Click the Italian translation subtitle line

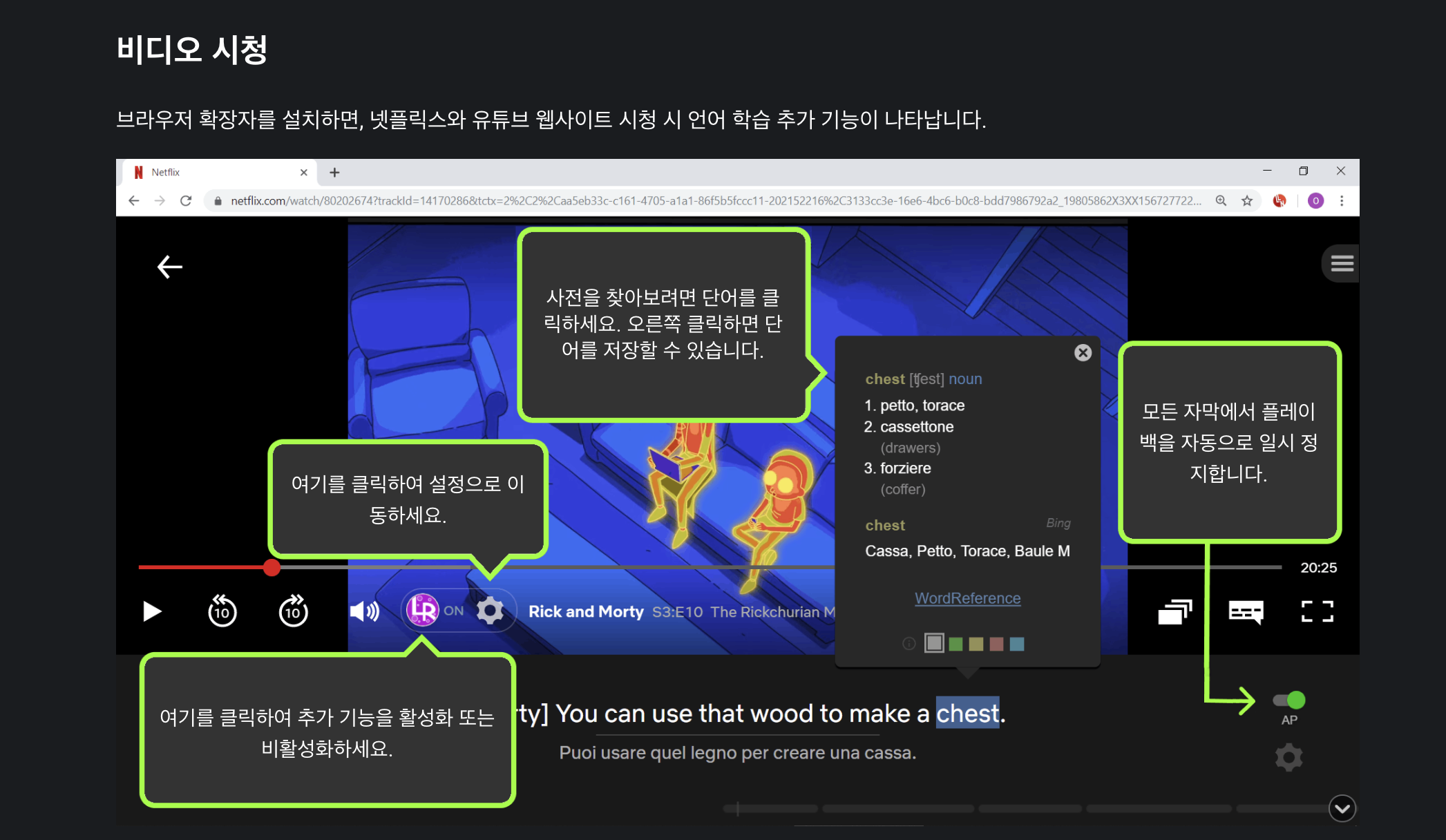click(x=737, y=753)
